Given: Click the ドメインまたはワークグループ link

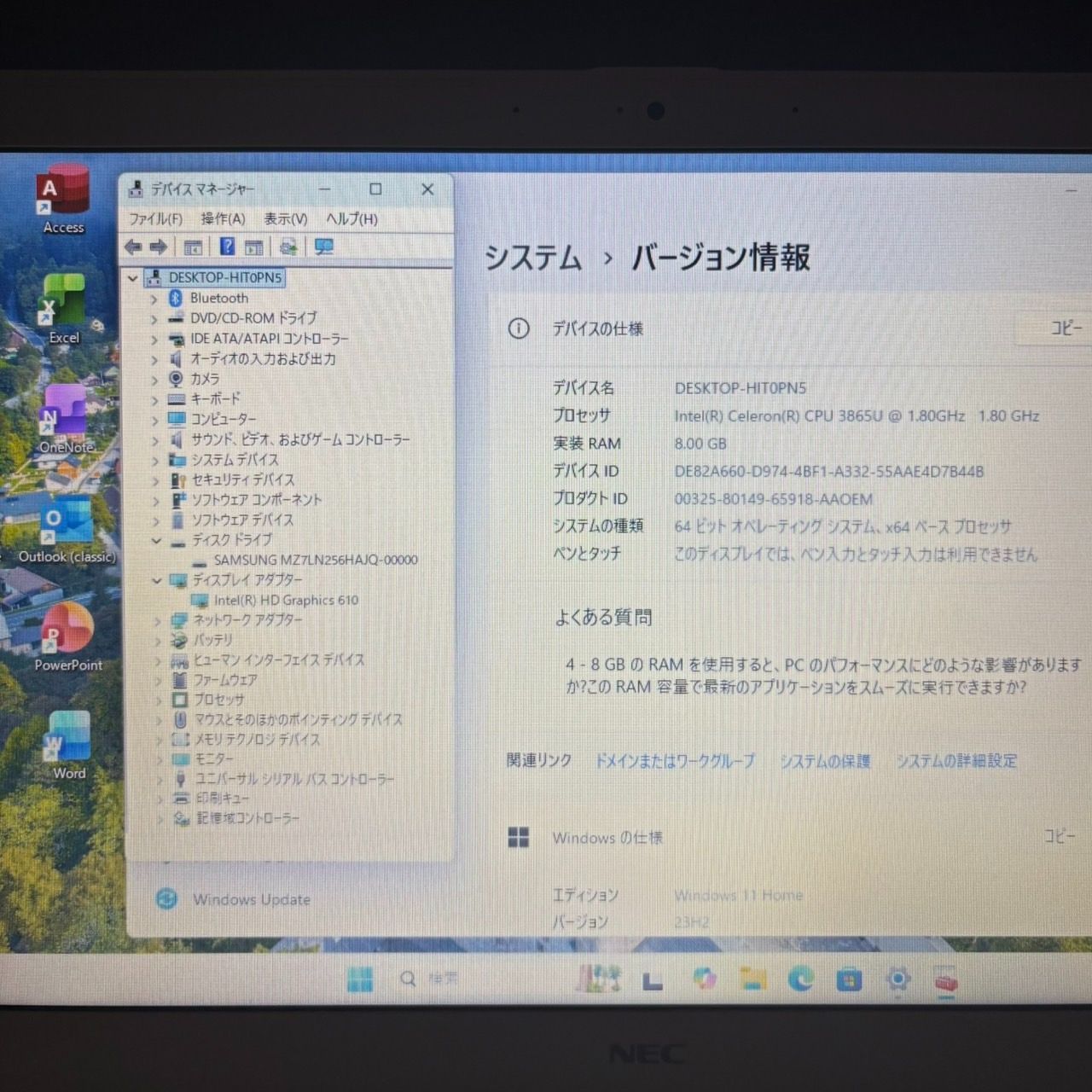Looking at the screenshot, I should (x=675, y=761).
